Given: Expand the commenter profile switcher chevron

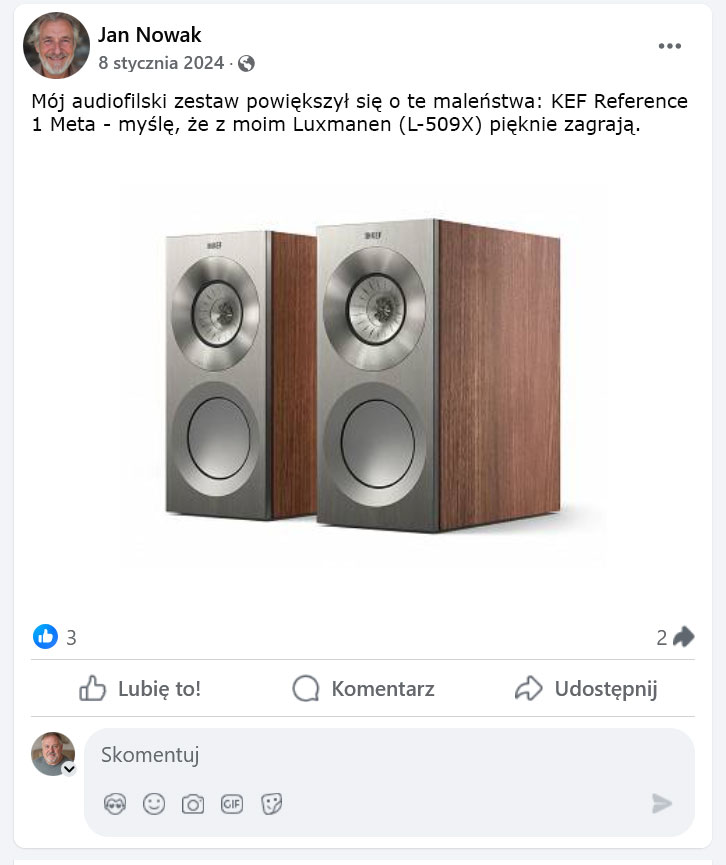Looking at the screenshot, I should 70,769.
